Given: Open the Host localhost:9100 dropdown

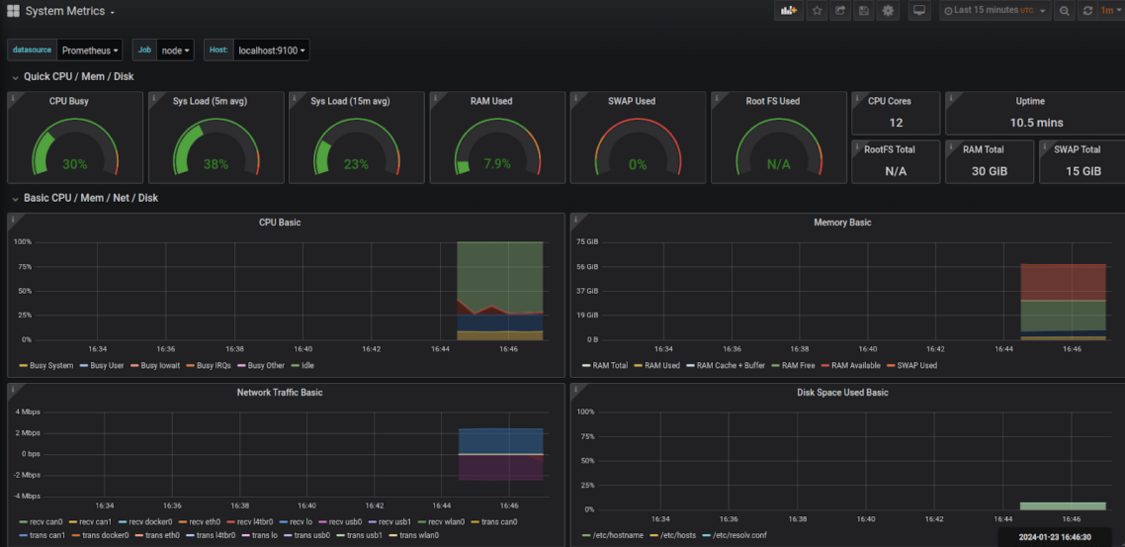Looking at the screenshot, I should click(271, 50).
